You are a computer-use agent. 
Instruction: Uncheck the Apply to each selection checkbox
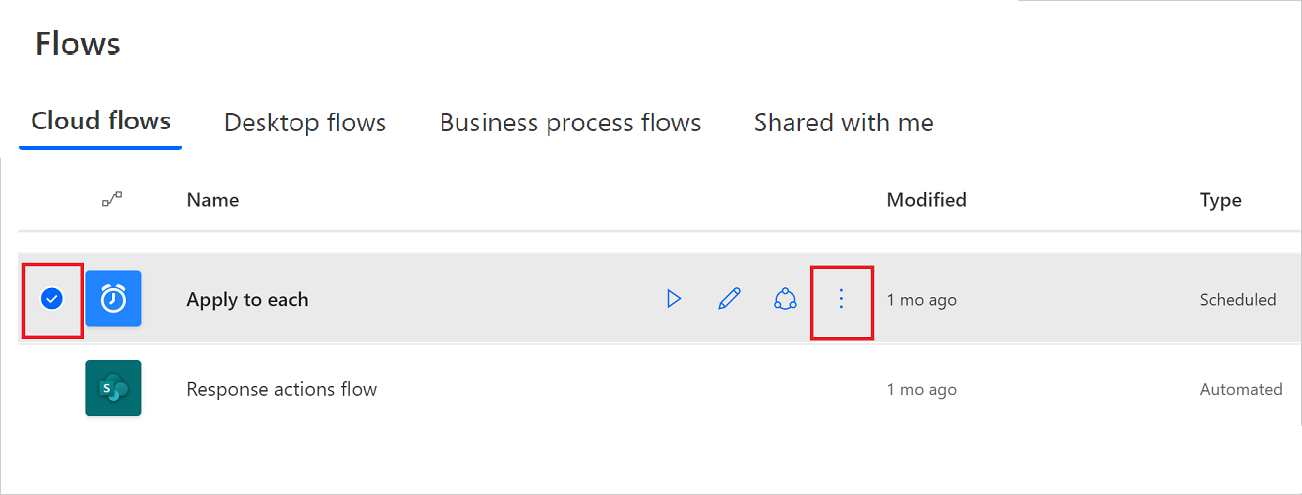click(x=51, y=298)
